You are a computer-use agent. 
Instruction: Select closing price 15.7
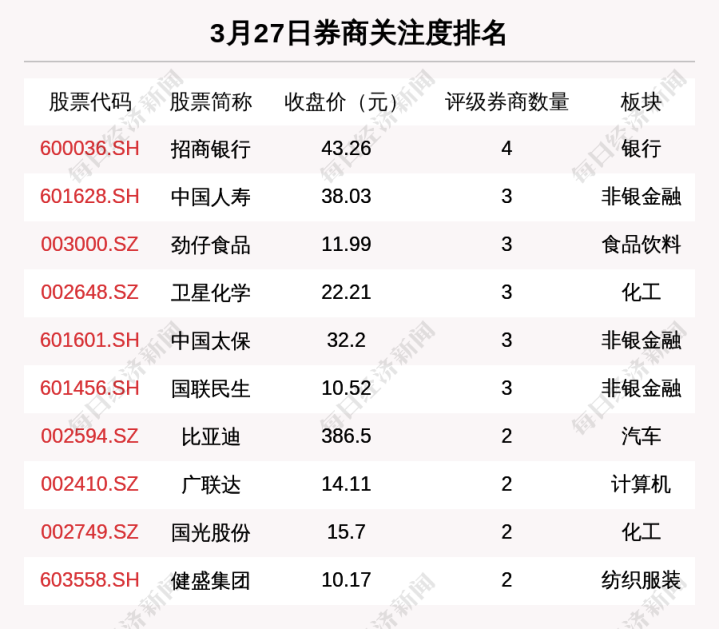click(346, 532)
